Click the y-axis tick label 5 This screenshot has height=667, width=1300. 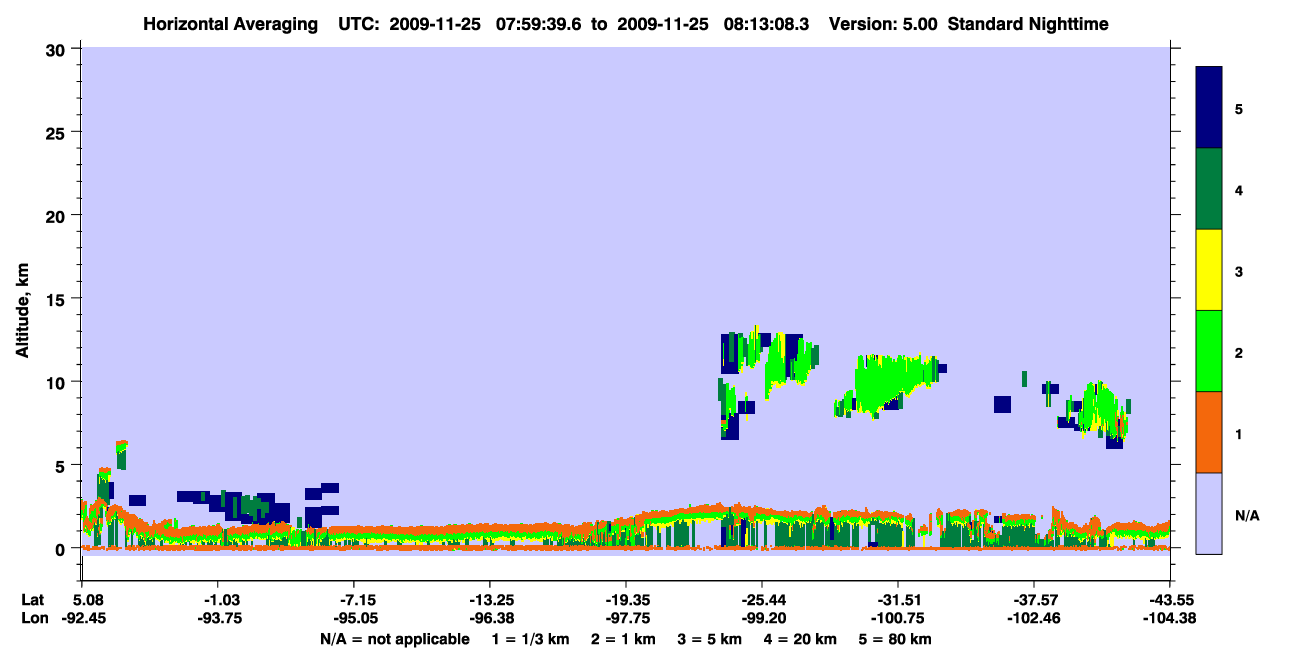pos(63,465)
